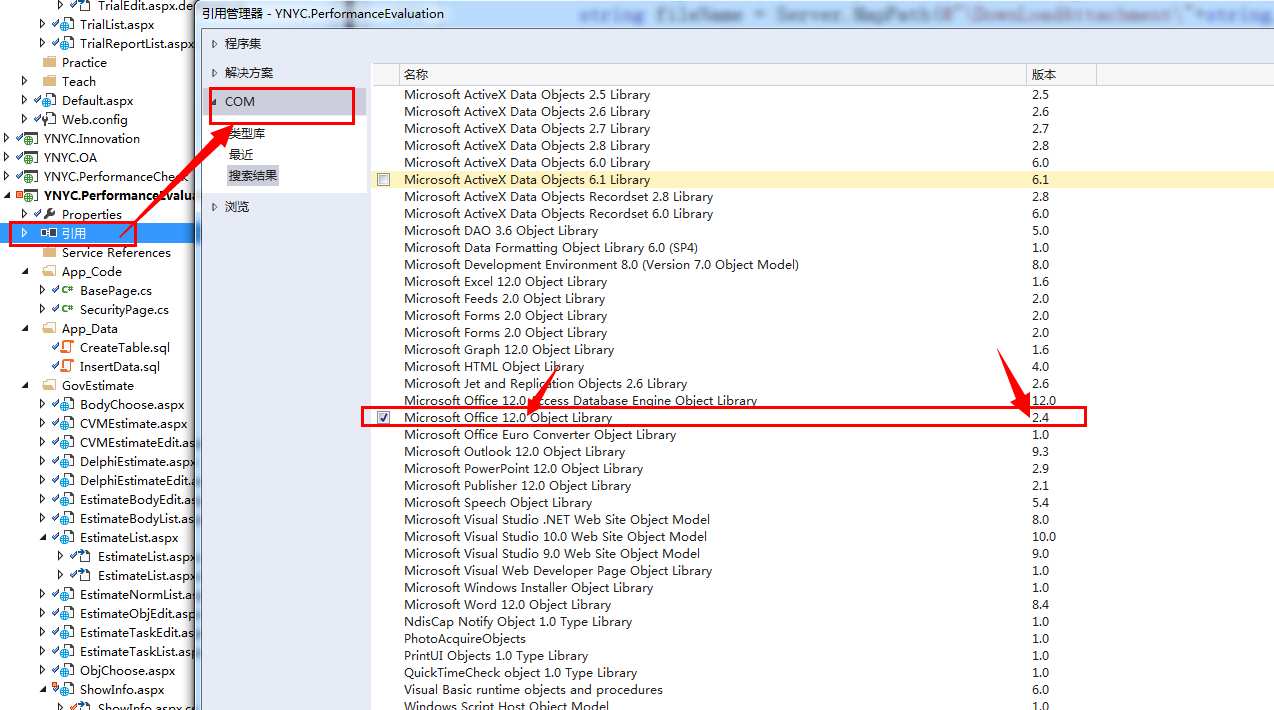Screen dimensions: 1274x710
Task: Select Microsoft Outlook 12.0 Object Library row
Action: coord(822,452)
